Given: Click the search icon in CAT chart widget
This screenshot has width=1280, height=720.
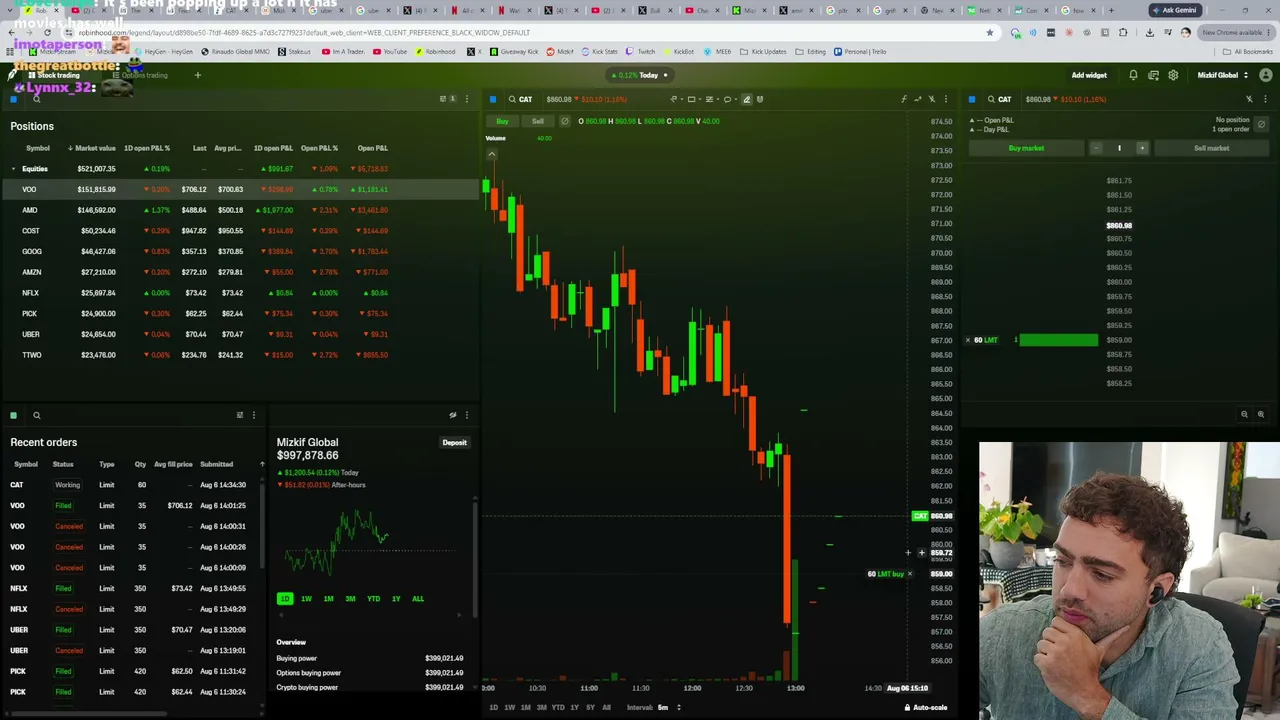Looking at the screenshot, I should pos(511,99).
